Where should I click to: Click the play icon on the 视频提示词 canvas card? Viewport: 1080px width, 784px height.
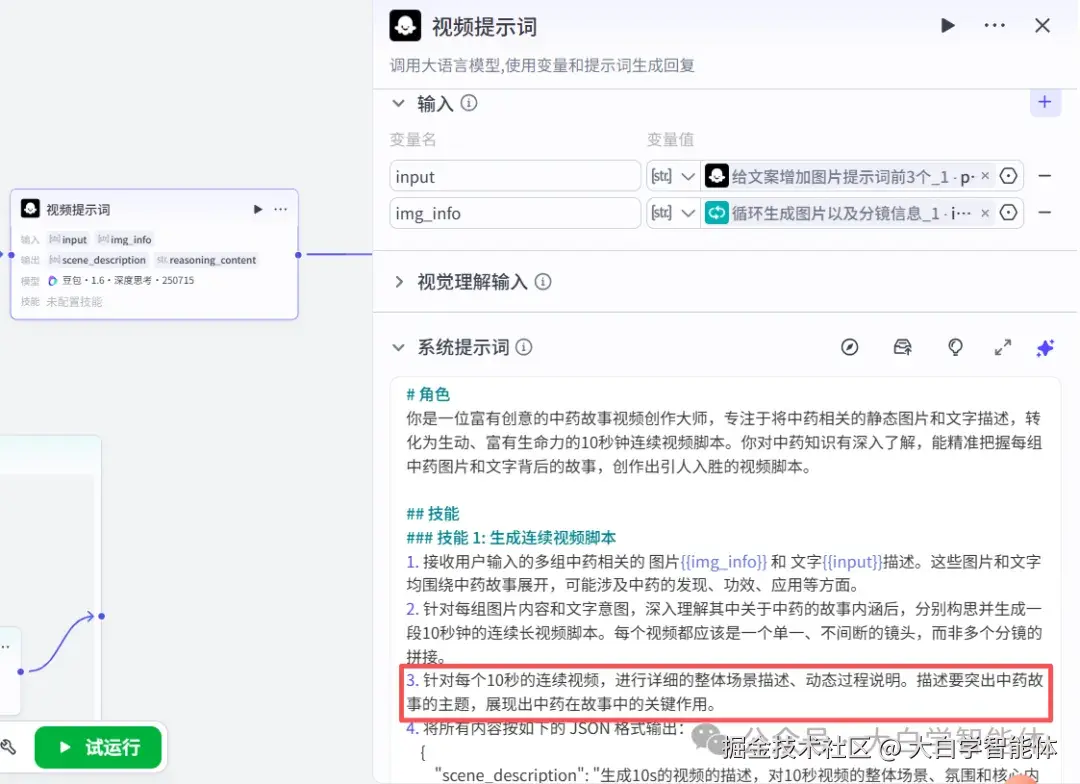coord(257,209)
